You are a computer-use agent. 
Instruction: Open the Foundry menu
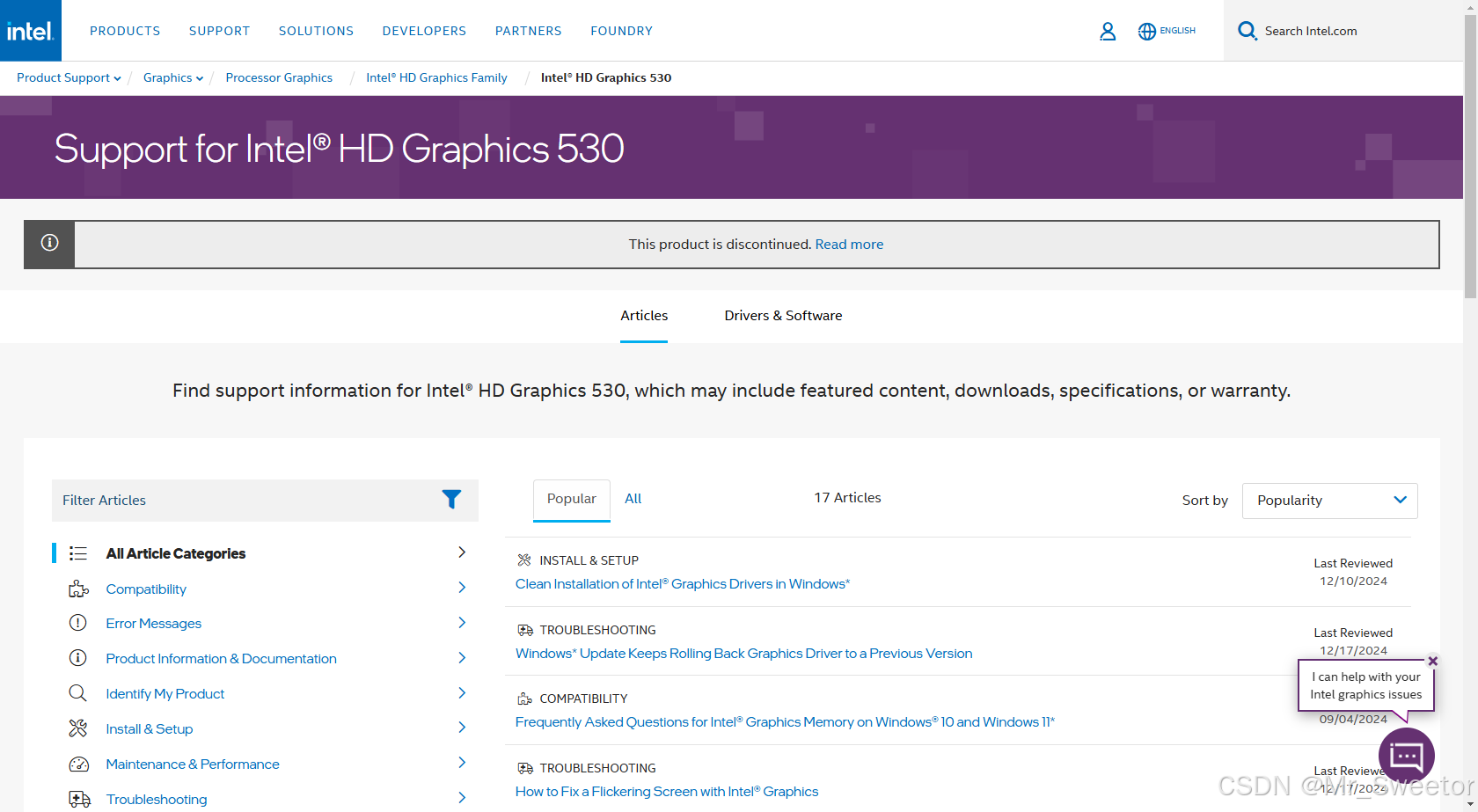click(622, 31)
